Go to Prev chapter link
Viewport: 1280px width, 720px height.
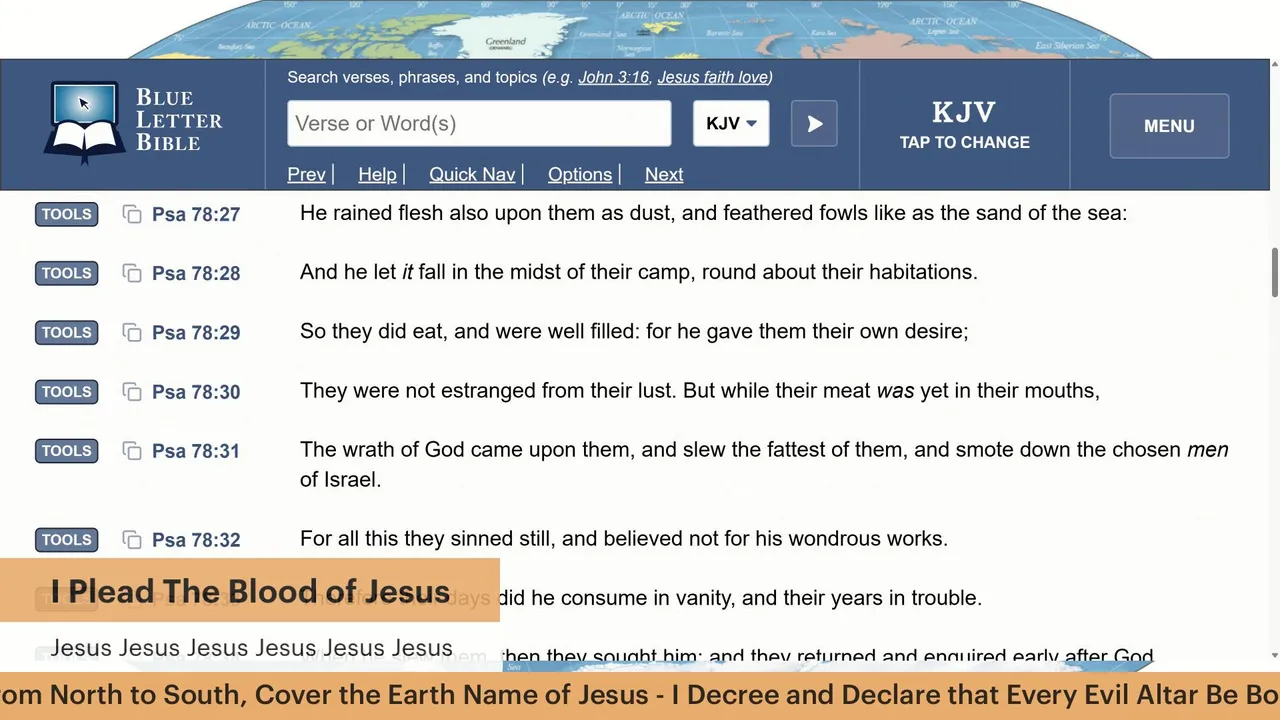point(306,174)
